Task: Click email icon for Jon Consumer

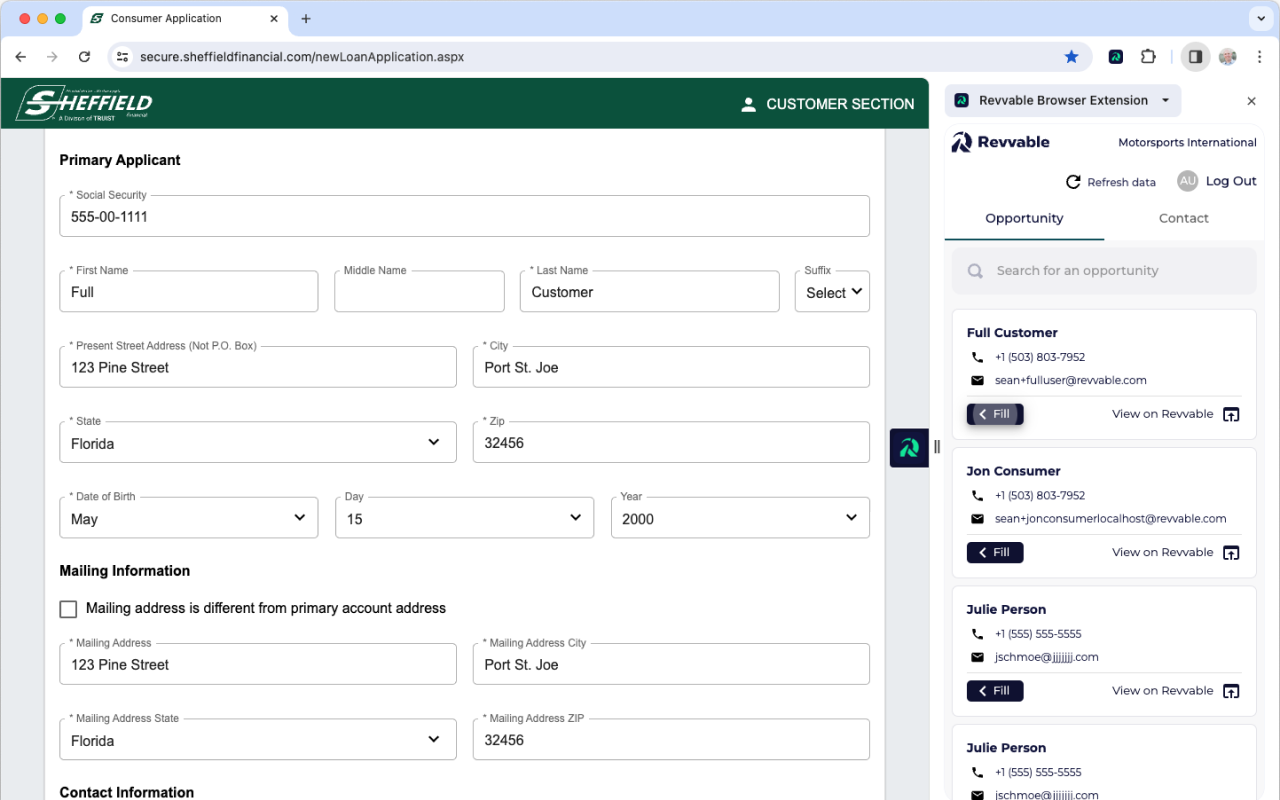Action: tap(977, 519)
